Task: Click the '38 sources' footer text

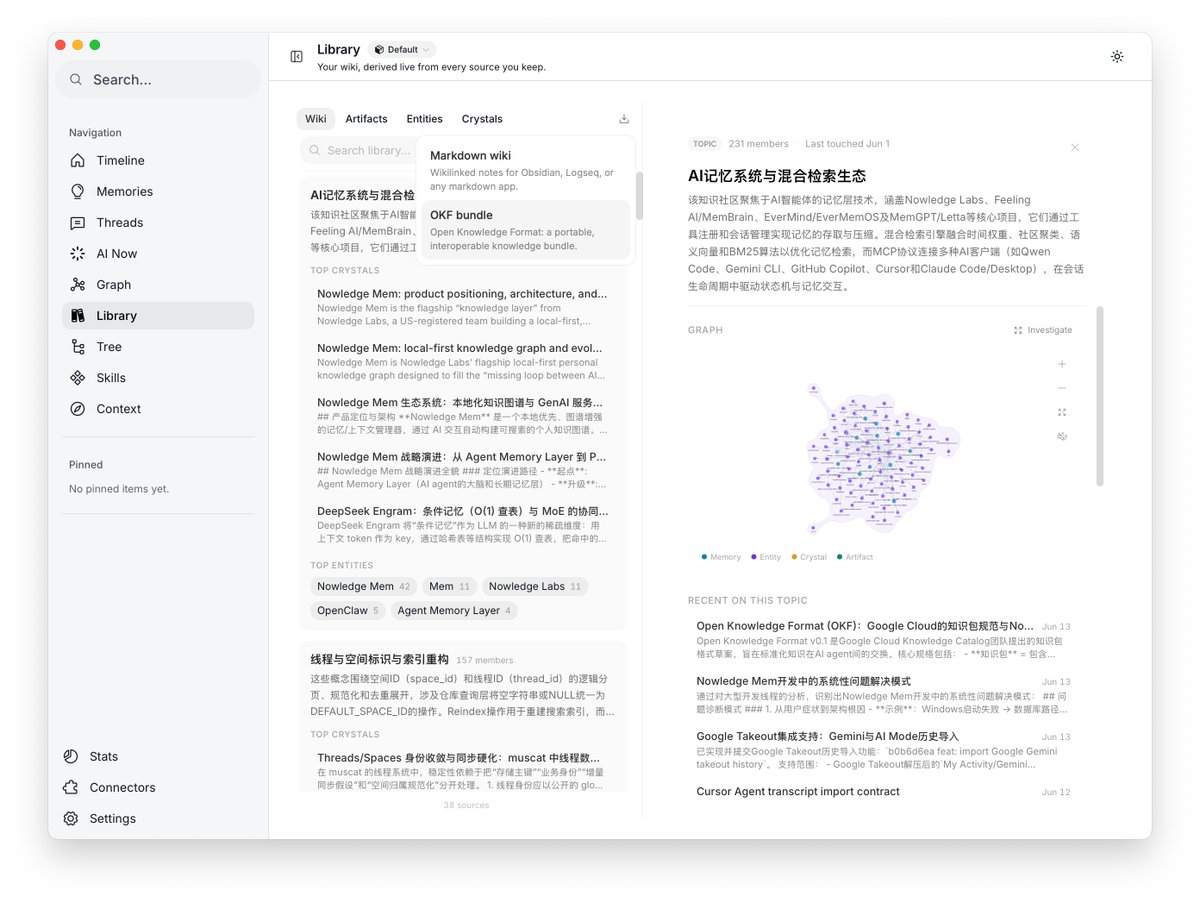Action: click(x=466, y=805)
